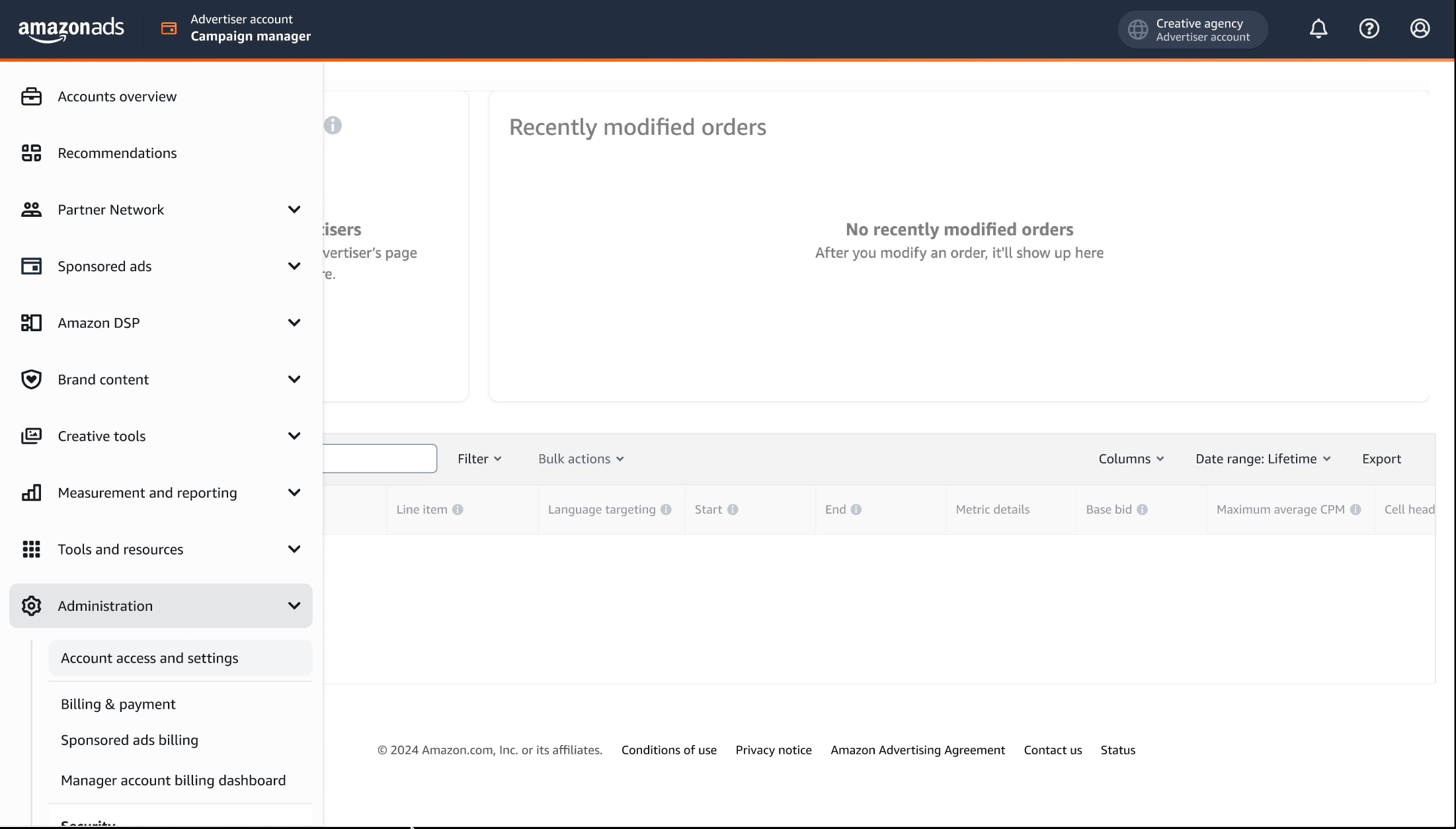
Task: Open the Privacy notice link
Action: [773, 750]
